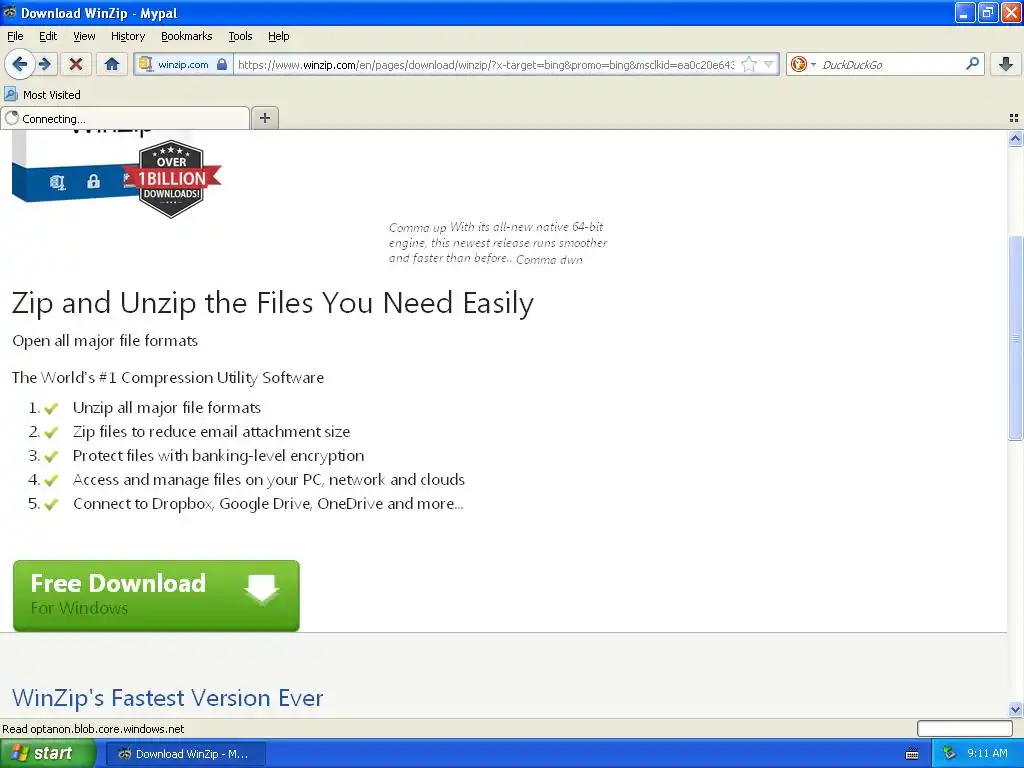Viewport: 1024px width, 768px height.
Task: Open the Edit menu
Action: click(x=48, y=36)
